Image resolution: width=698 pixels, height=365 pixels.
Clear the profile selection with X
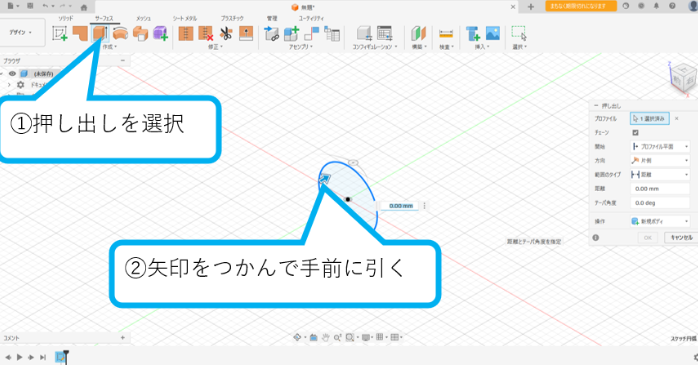pos(677,118)
